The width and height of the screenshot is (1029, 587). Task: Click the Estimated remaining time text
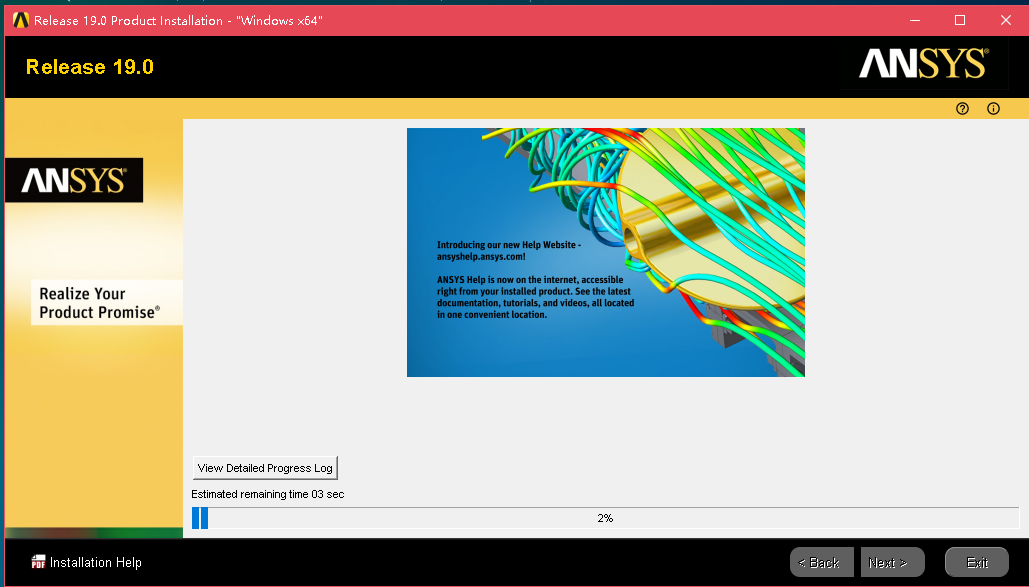[x=268, y=494]
